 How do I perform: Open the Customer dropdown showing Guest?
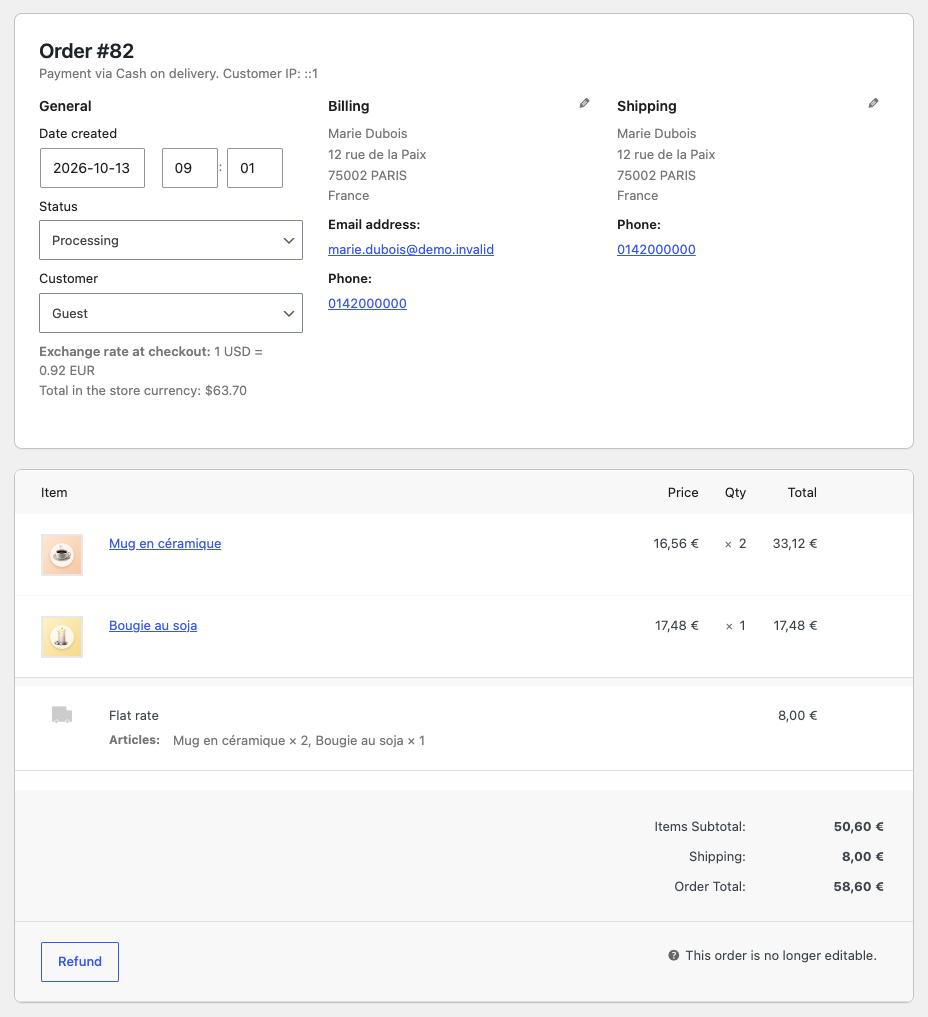coord(171,313)
